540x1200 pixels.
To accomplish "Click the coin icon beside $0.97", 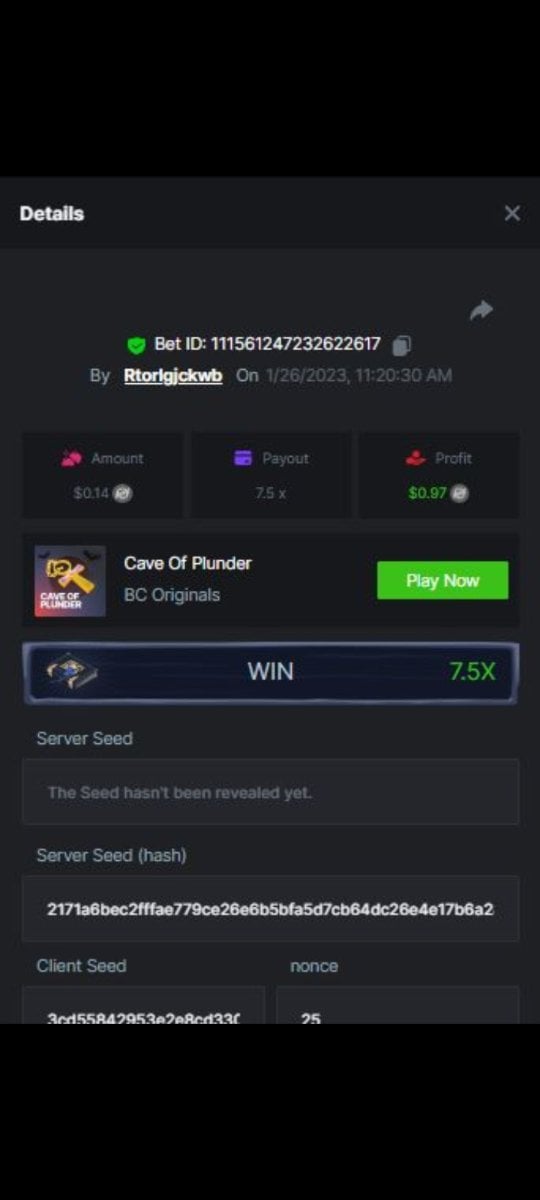I will tap(459, 493).
